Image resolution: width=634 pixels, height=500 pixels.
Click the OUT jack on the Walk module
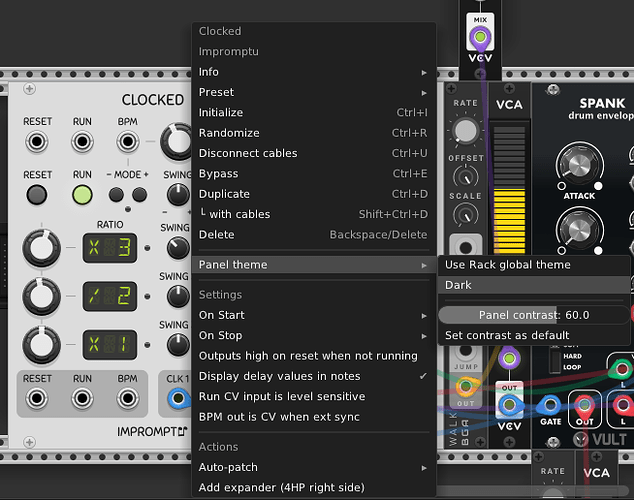tap(465, 386)
